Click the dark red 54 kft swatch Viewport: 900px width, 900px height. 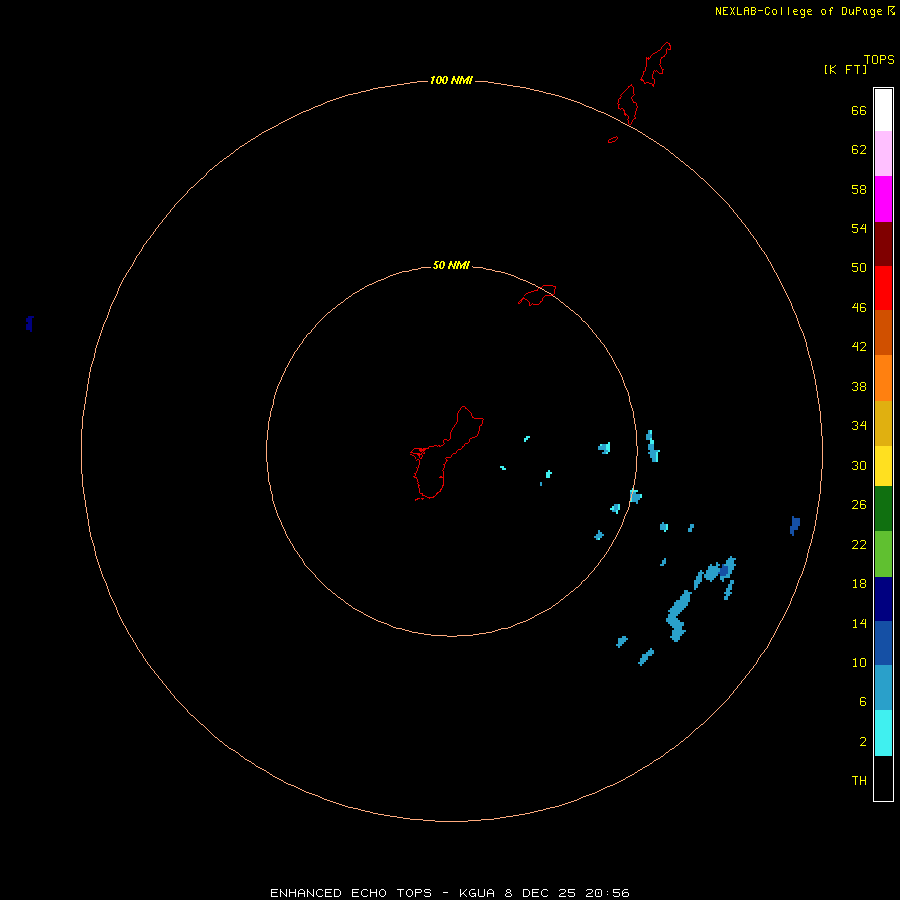pyautogui.click(x=883, y=243)
